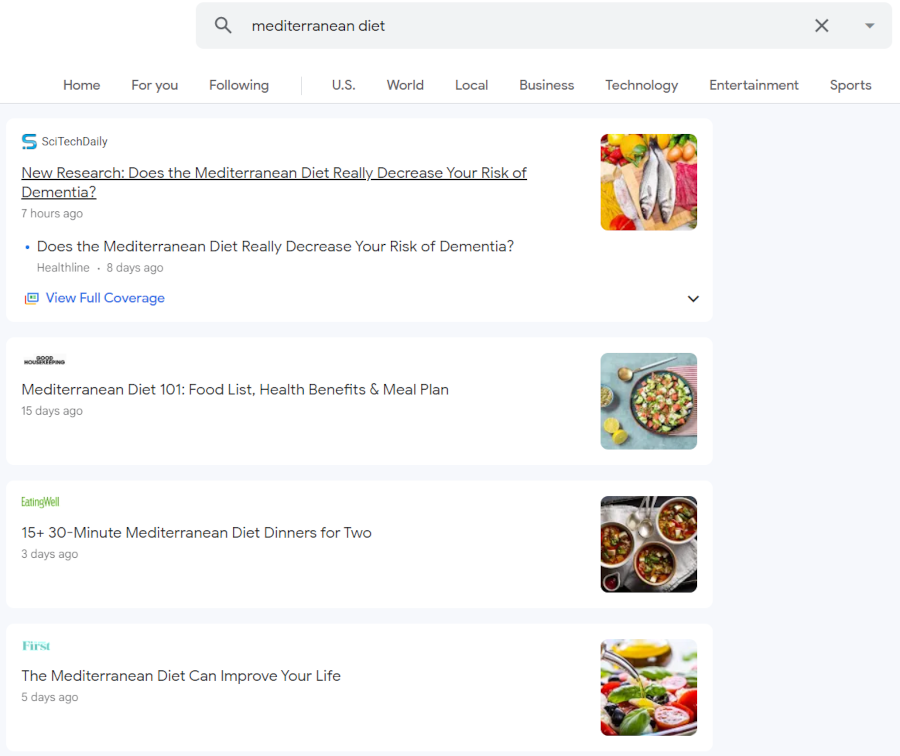Click the View Full Coverage link
This screenshot has width=900, height=756.
(x=104, y=298)
